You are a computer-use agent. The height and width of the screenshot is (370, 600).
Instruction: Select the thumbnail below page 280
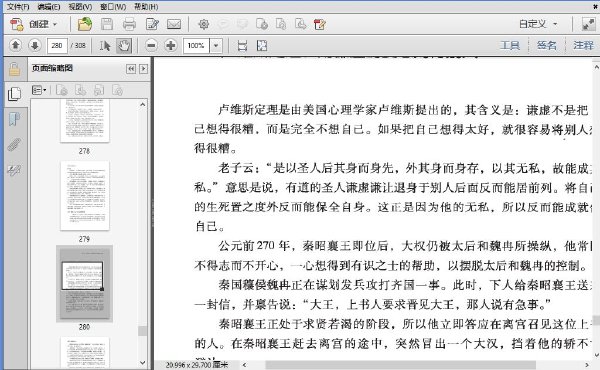(85, 352)
